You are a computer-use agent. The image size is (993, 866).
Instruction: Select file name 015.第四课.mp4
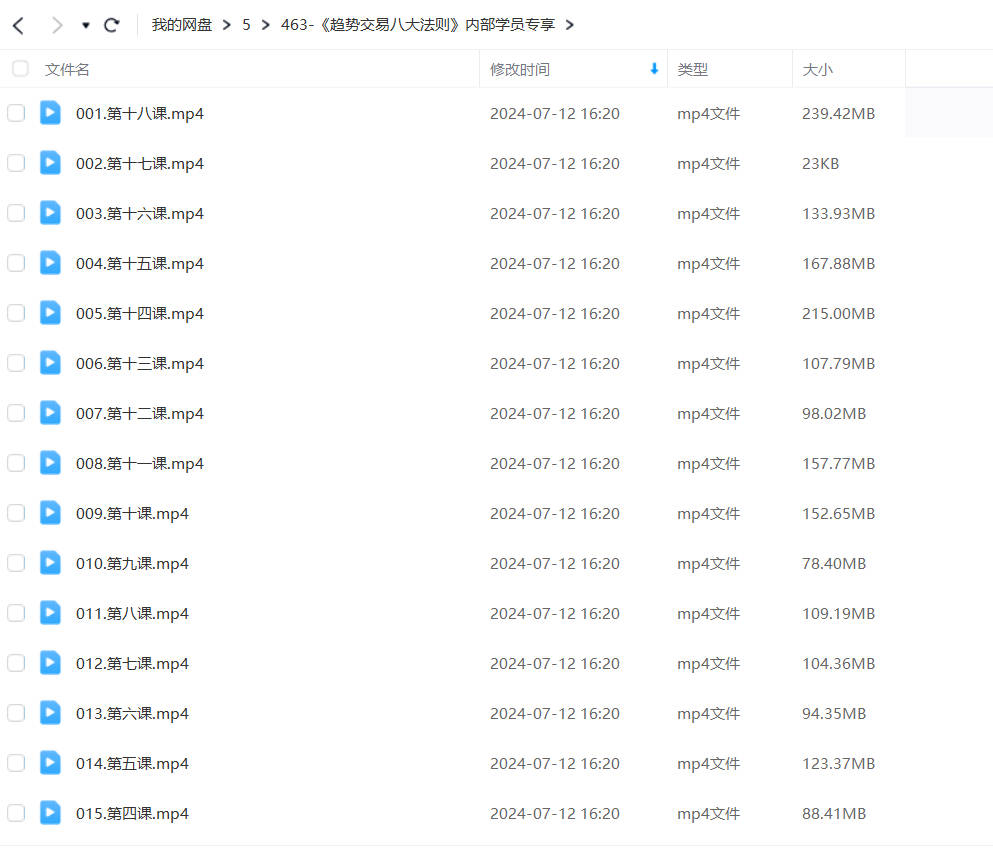click(132, 815)
